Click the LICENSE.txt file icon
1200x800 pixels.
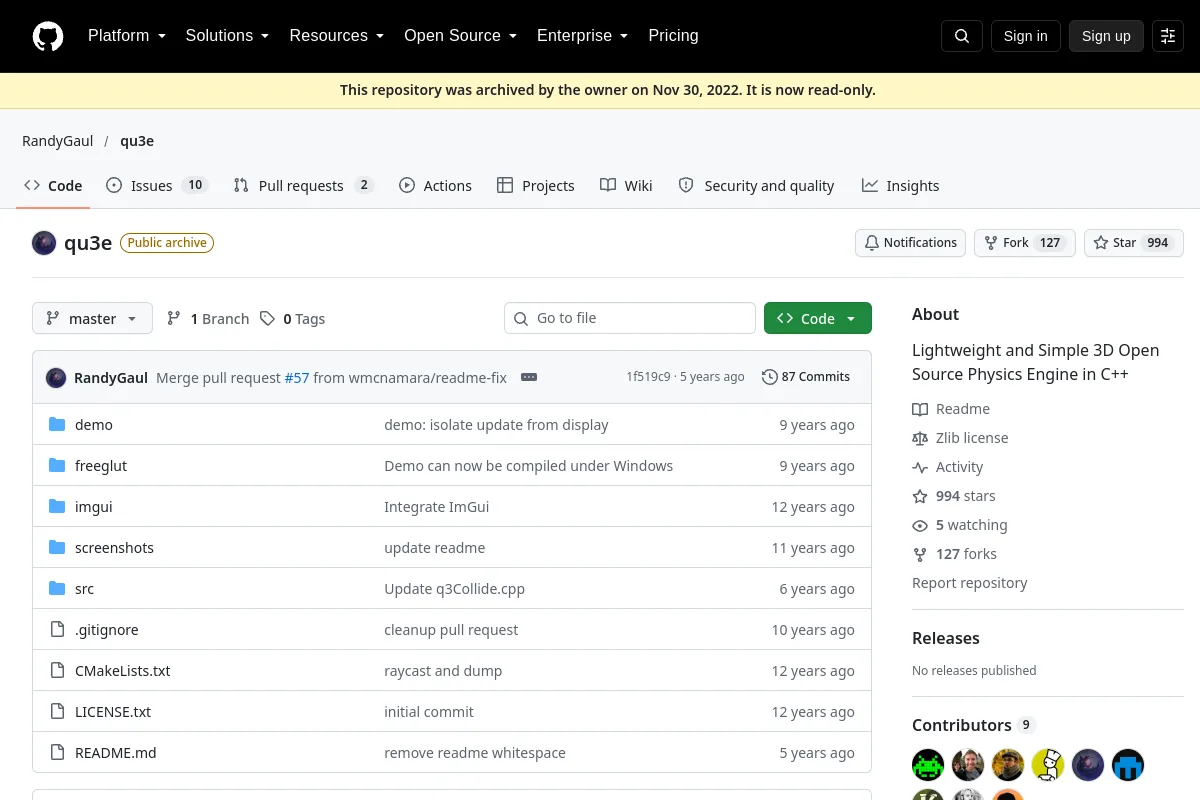click(x=57, y=712)
